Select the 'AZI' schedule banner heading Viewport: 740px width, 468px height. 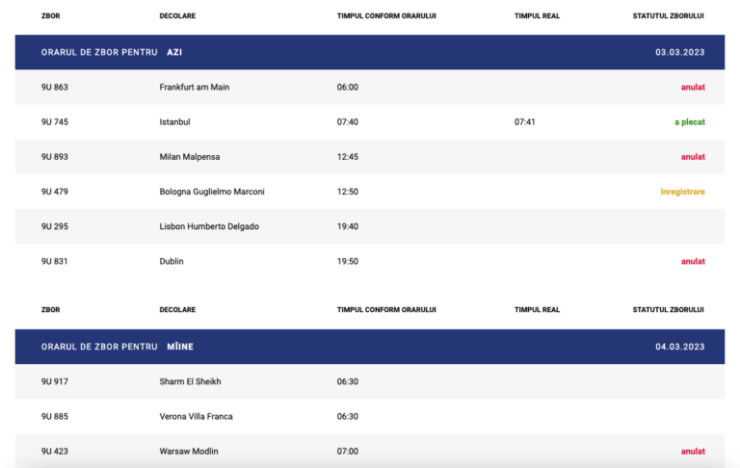pos(175,51)
